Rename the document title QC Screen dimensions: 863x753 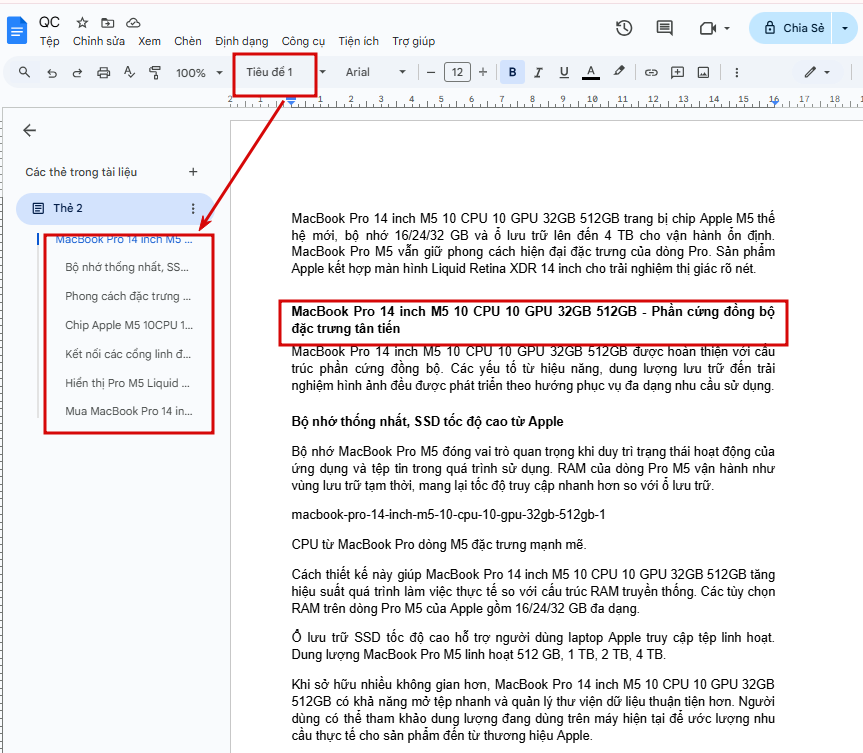click(x=49, y=22)
